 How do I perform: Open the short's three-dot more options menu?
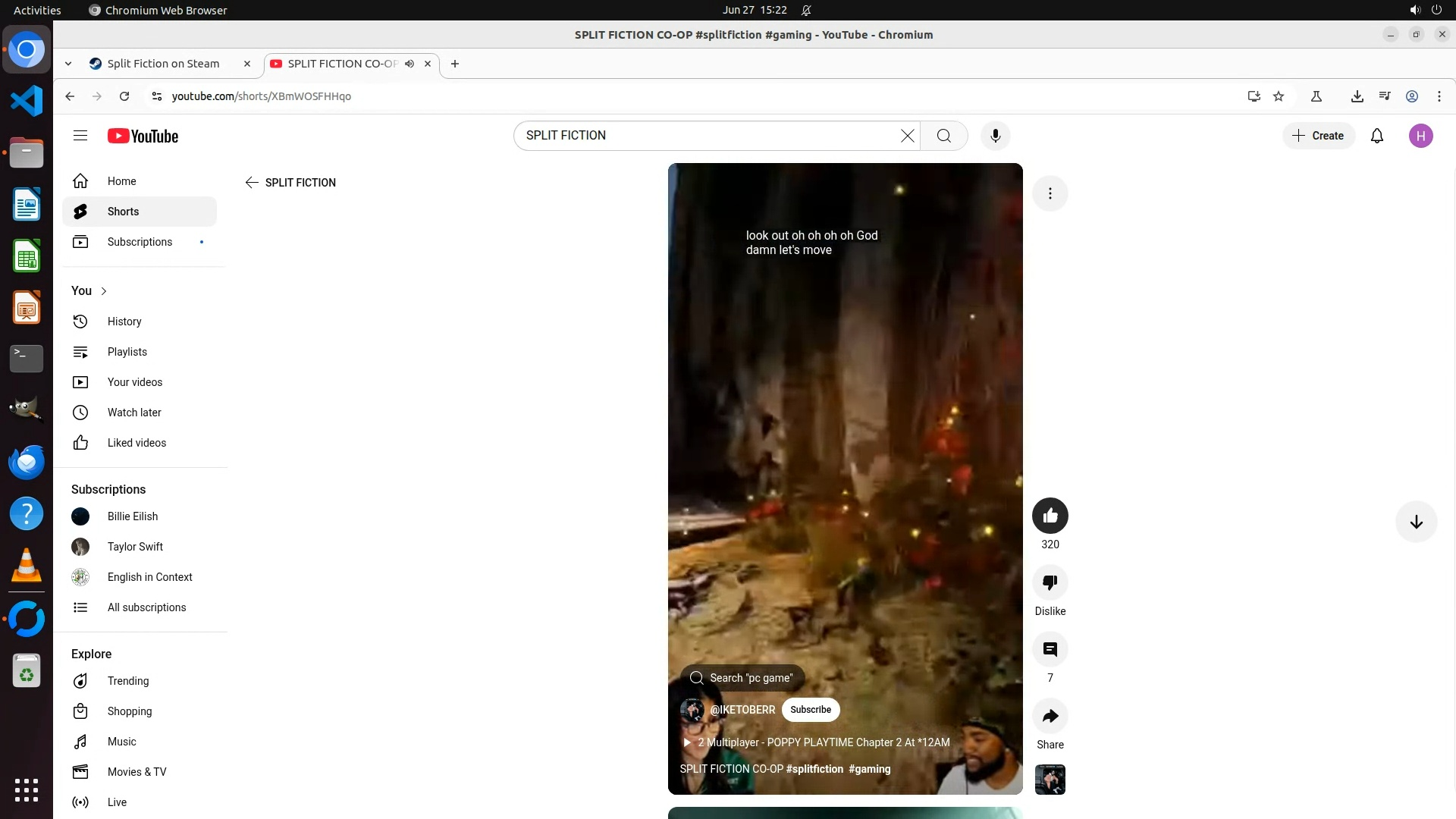coord(1050,193)
